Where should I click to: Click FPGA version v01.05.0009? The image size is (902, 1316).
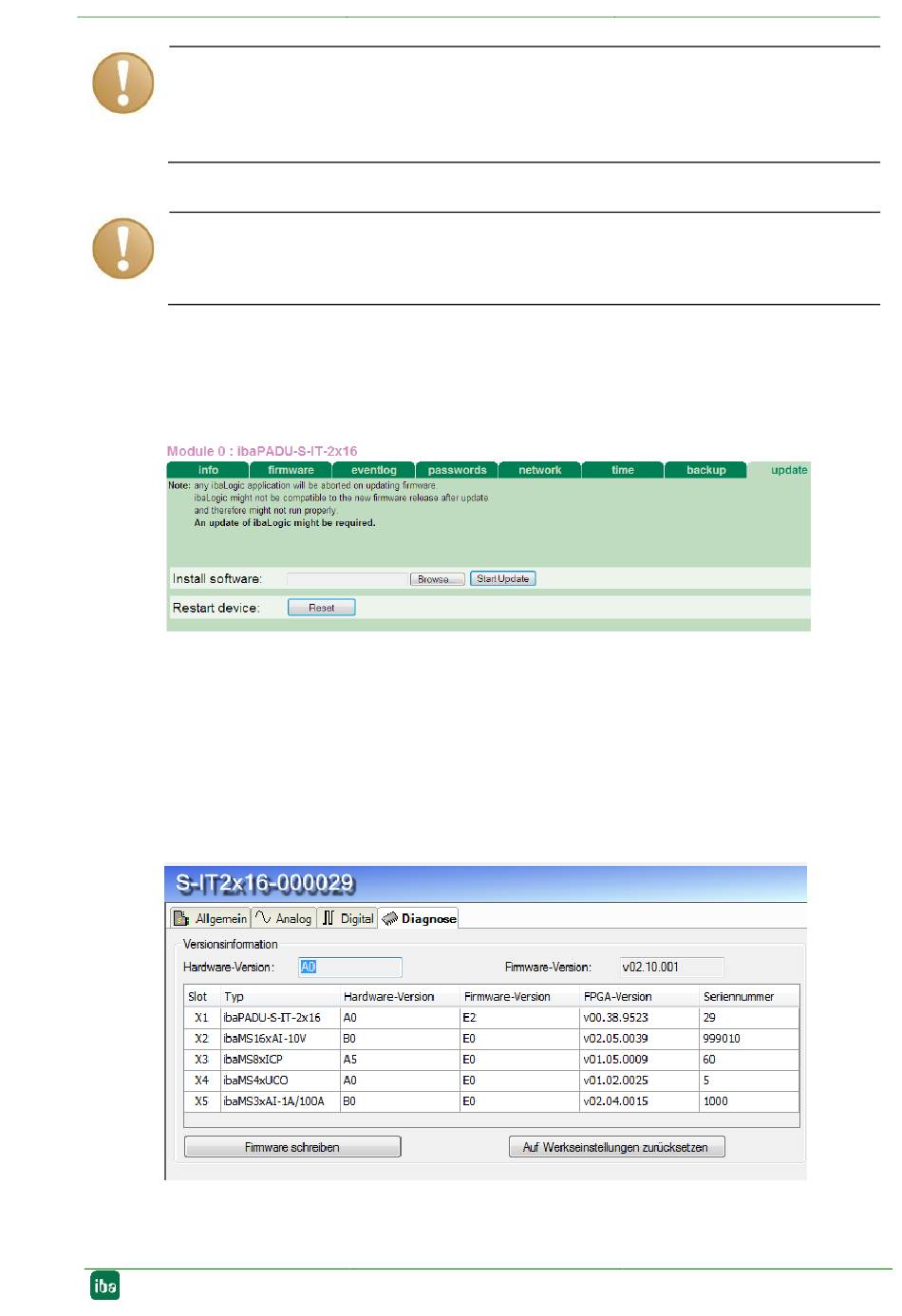640,1059
